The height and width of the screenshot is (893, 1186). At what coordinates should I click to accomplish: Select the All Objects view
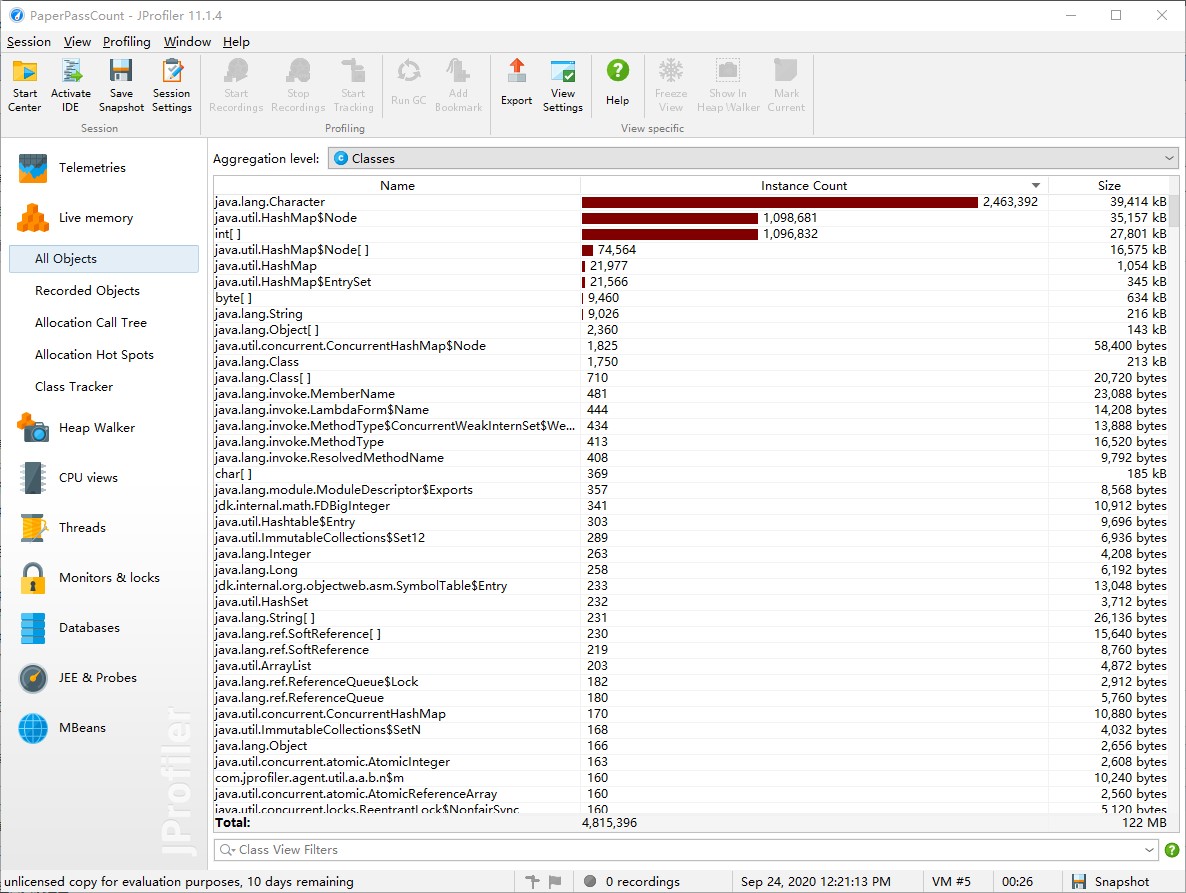click(x=104, y=259)
